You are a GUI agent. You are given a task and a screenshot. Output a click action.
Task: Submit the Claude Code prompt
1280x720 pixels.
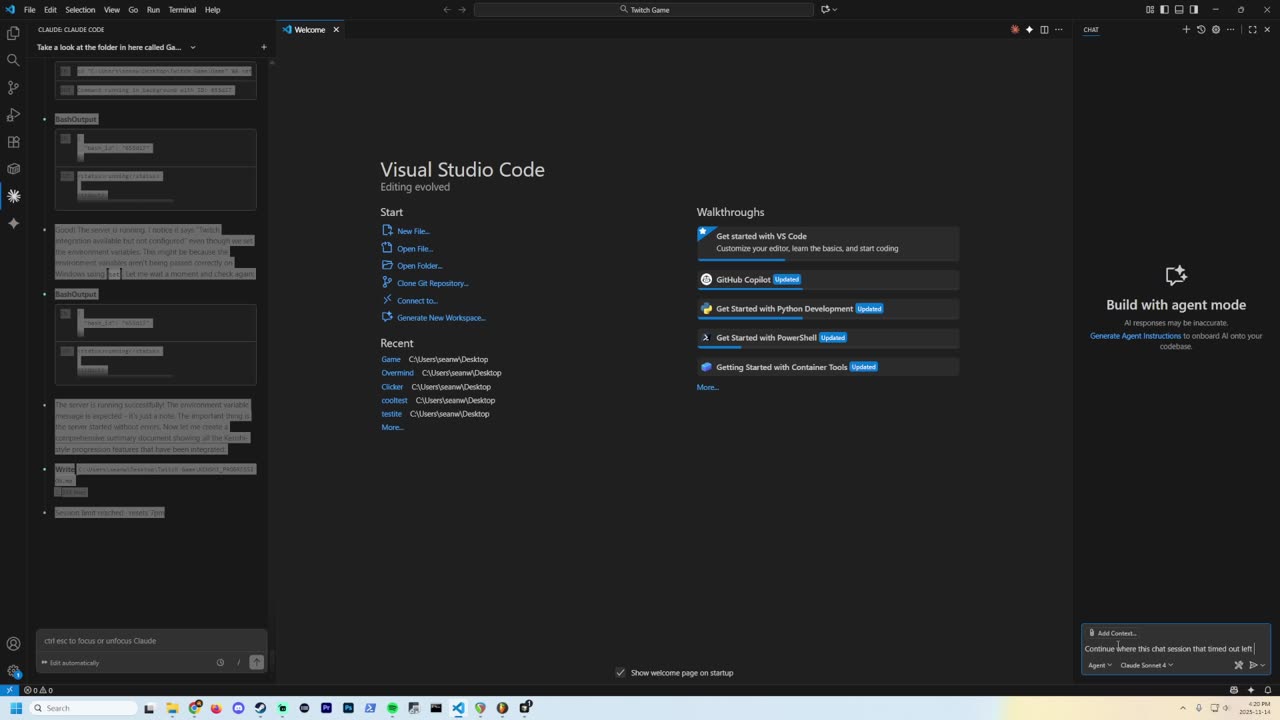pyautogui.click(x=257, y=662)
